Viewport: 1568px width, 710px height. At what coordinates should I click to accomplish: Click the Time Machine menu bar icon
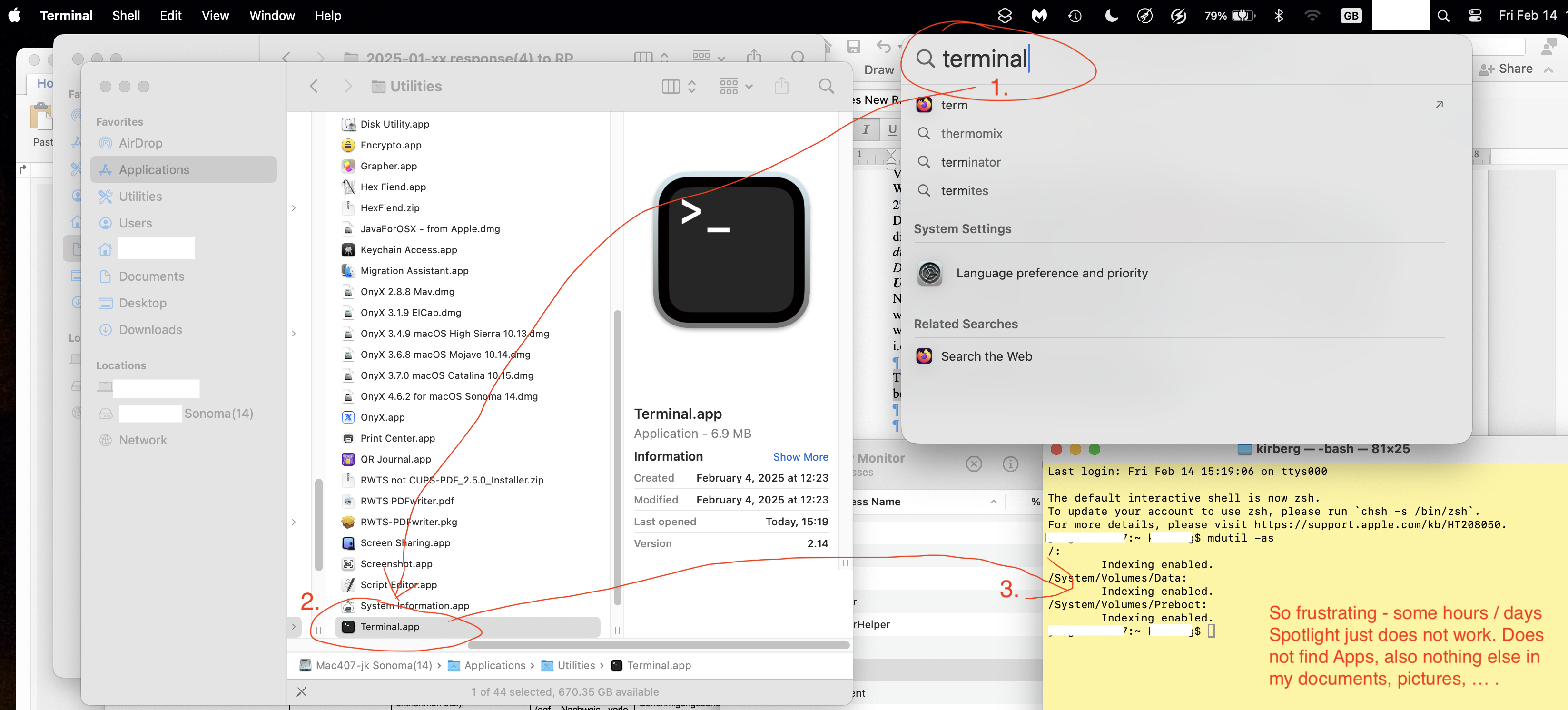[x=1075, y=16]
